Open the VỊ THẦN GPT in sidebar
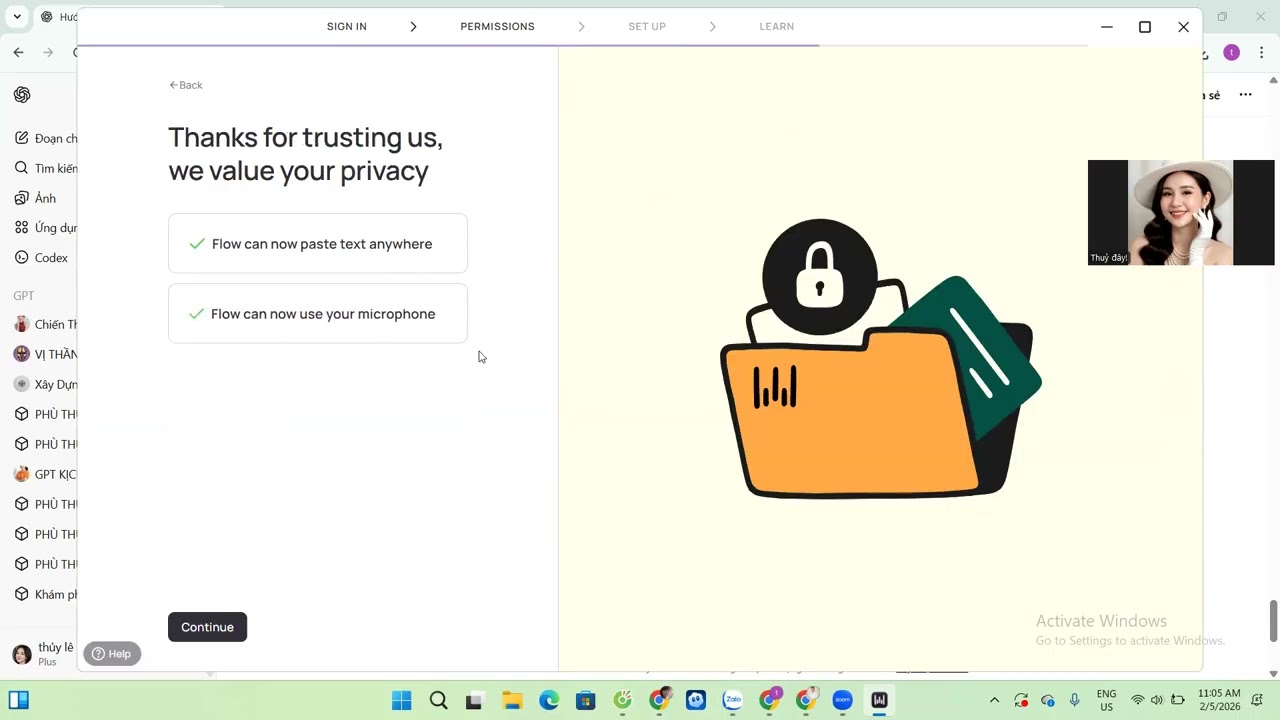 pos(45,354)
